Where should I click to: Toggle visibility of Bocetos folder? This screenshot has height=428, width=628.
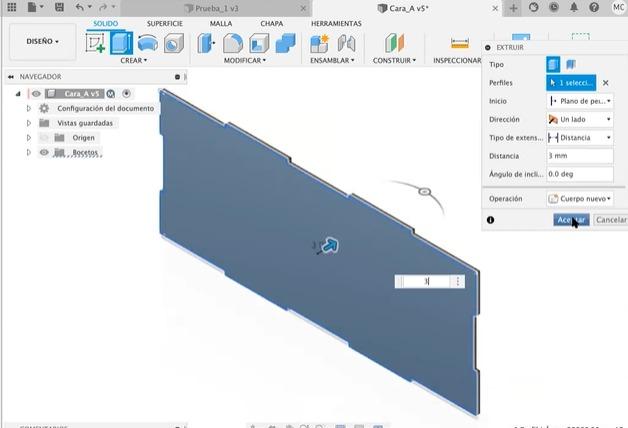(44, 153)
